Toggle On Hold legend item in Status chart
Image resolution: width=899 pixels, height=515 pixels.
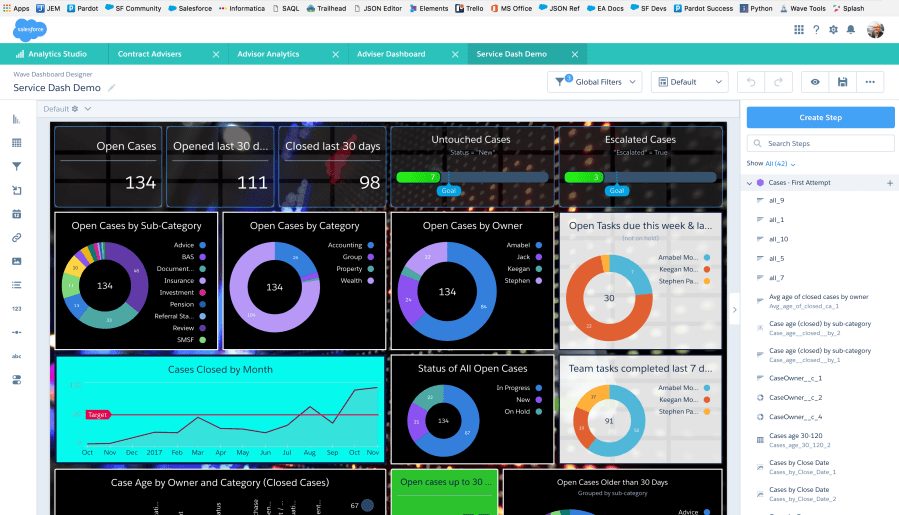(x=523, y=411)
